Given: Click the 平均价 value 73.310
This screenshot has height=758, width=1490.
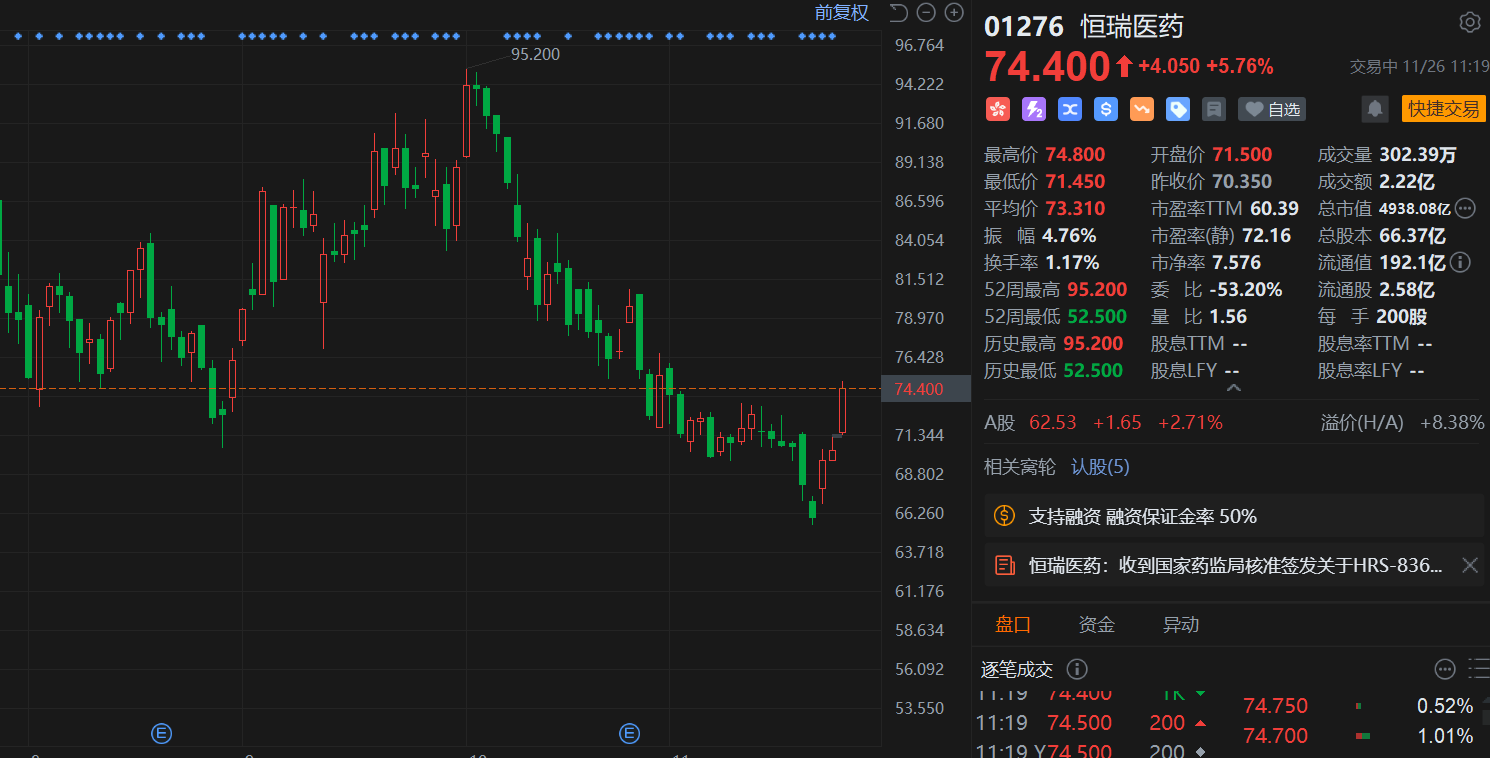Looking at the screenshot, I should (1075, 209).
